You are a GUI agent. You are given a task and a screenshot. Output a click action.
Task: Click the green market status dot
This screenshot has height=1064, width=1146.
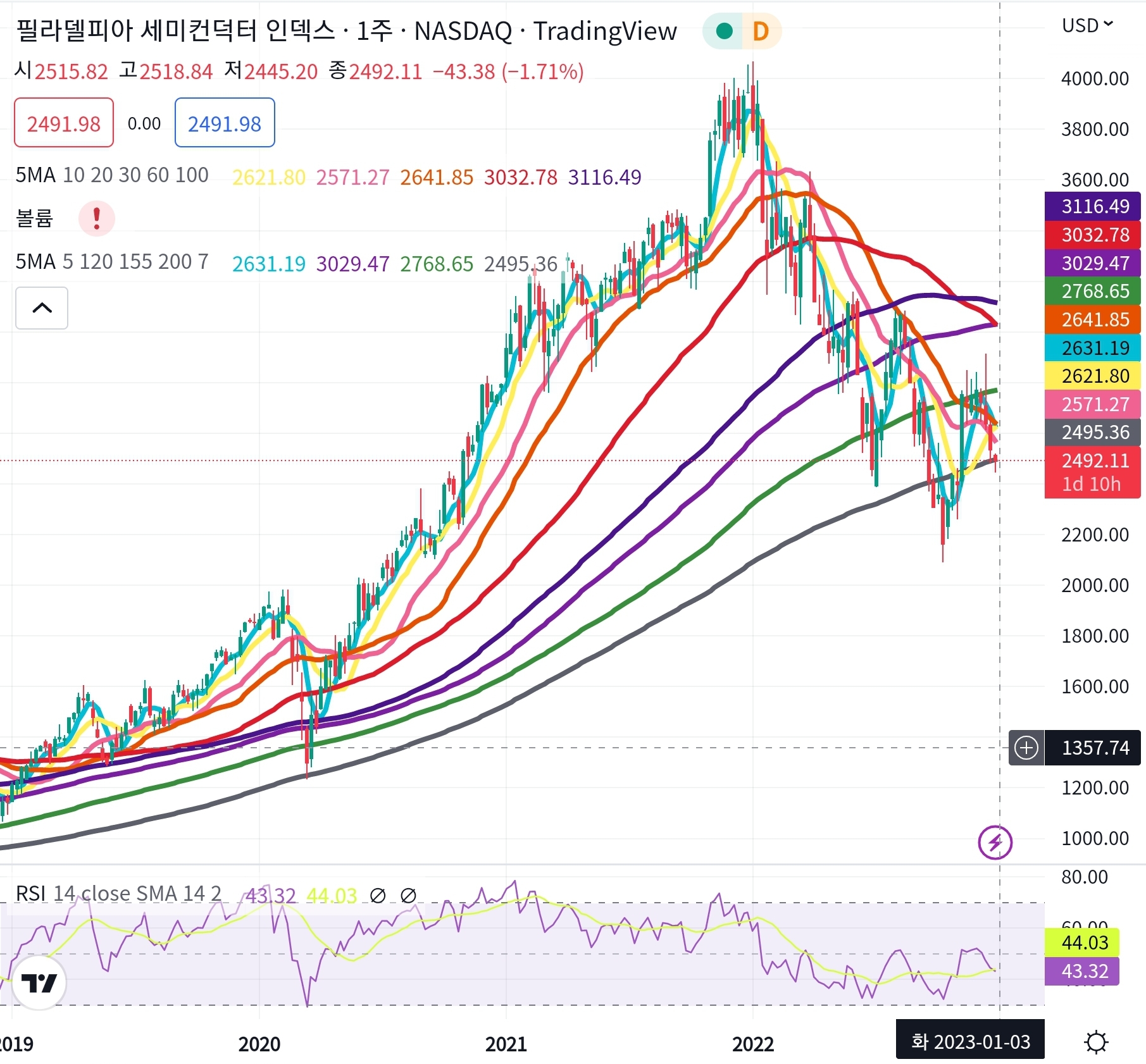click(x=725, y=31)
